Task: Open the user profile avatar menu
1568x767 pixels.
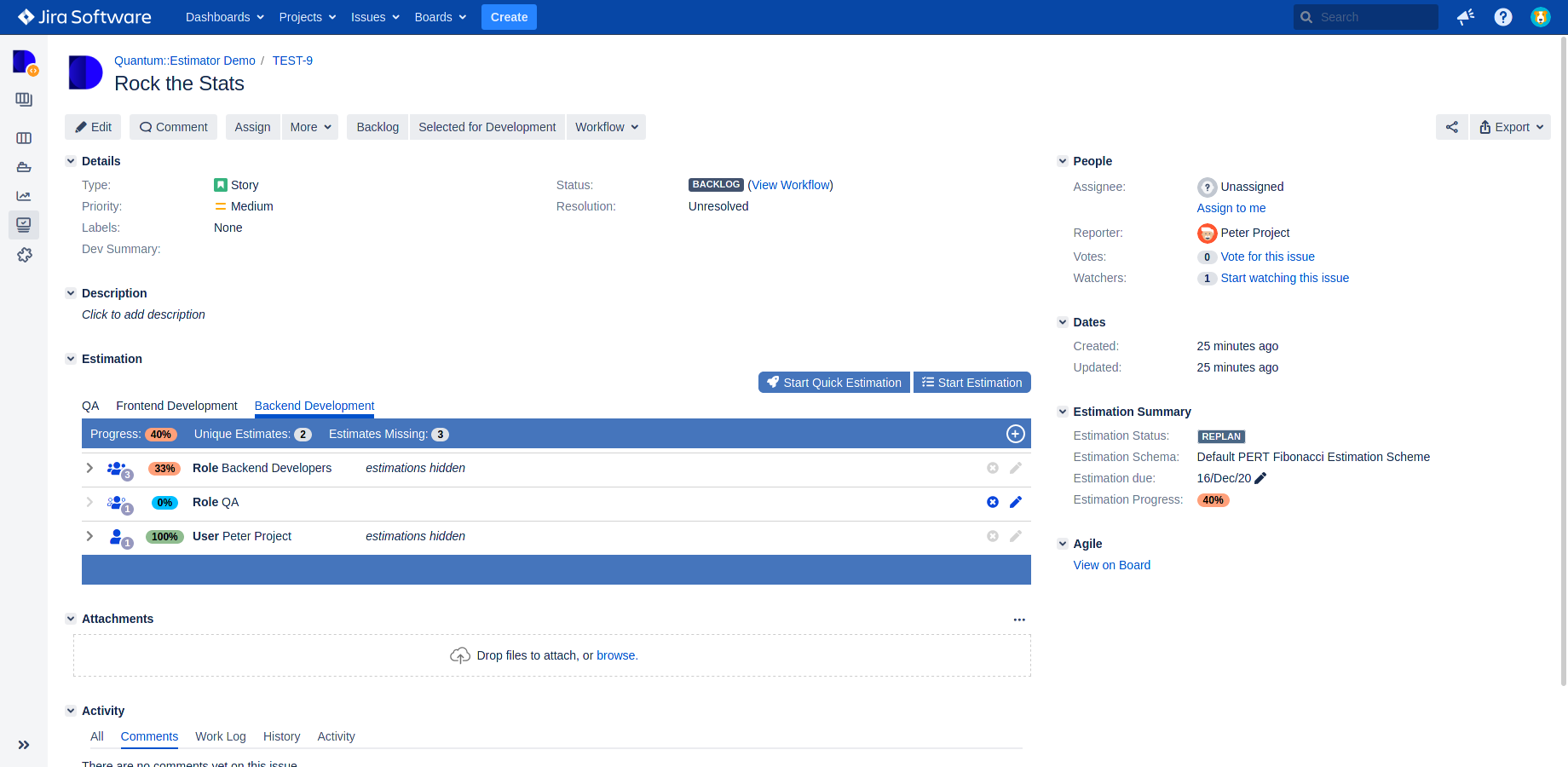Action: [1541, 17]
